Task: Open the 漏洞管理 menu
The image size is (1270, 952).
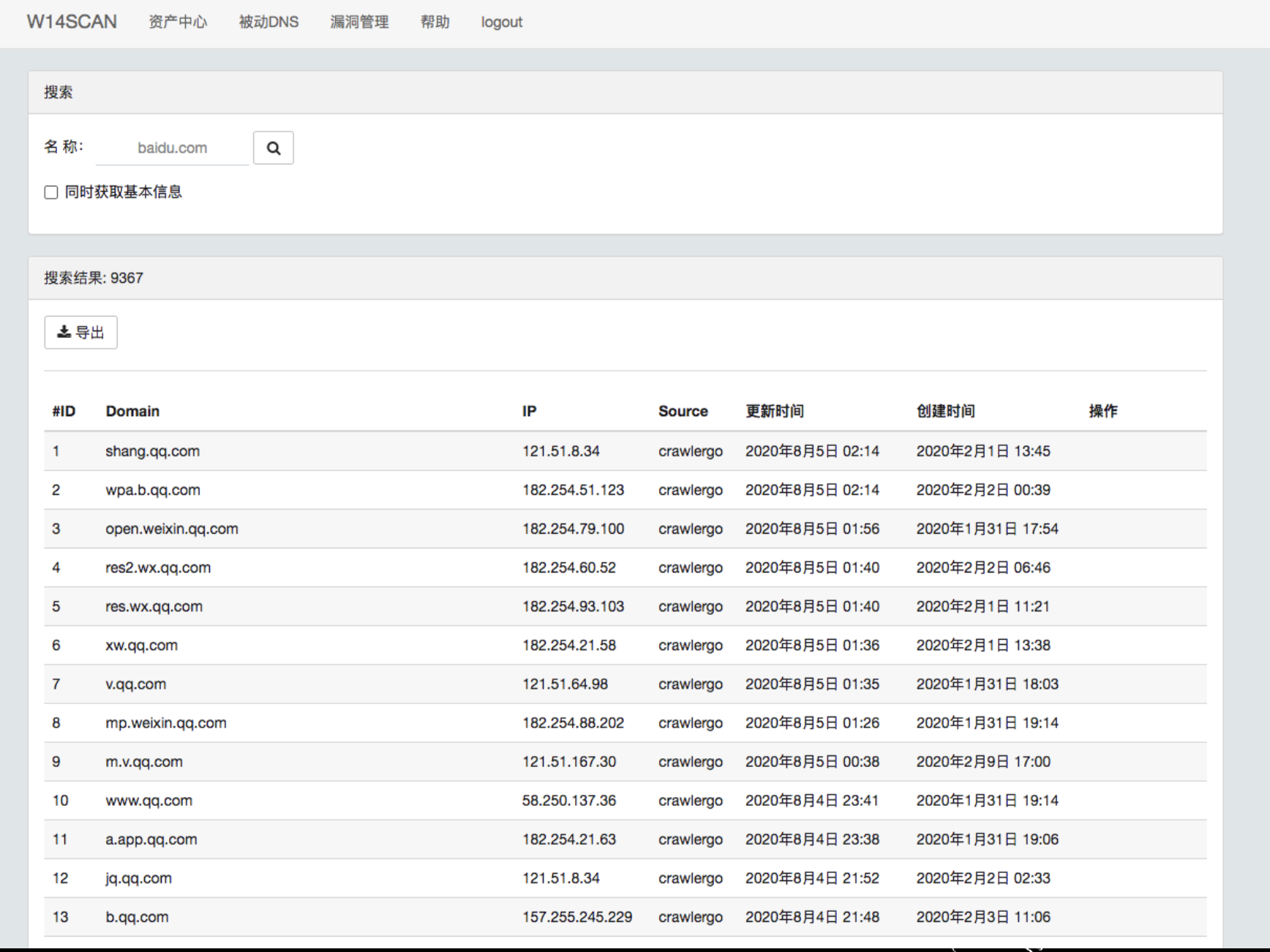Action: (x=359, y=22)
